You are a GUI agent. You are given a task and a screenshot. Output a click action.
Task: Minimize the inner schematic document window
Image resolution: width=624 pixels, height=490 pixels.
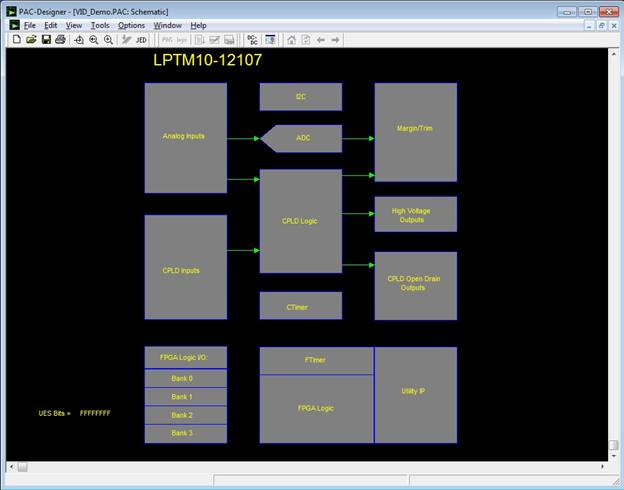[589, 26]
